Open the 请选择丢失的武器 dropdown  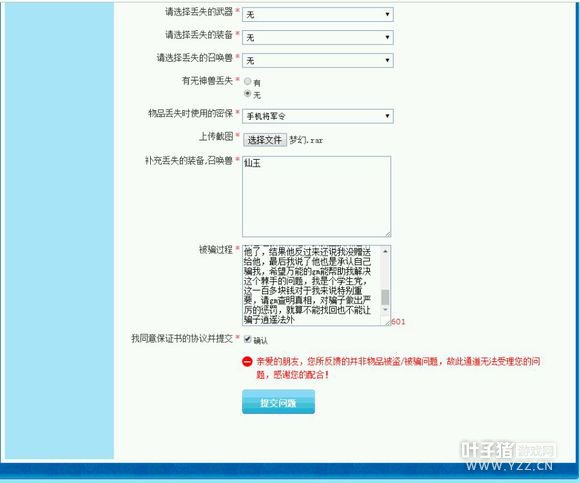[x=318, y=14]
